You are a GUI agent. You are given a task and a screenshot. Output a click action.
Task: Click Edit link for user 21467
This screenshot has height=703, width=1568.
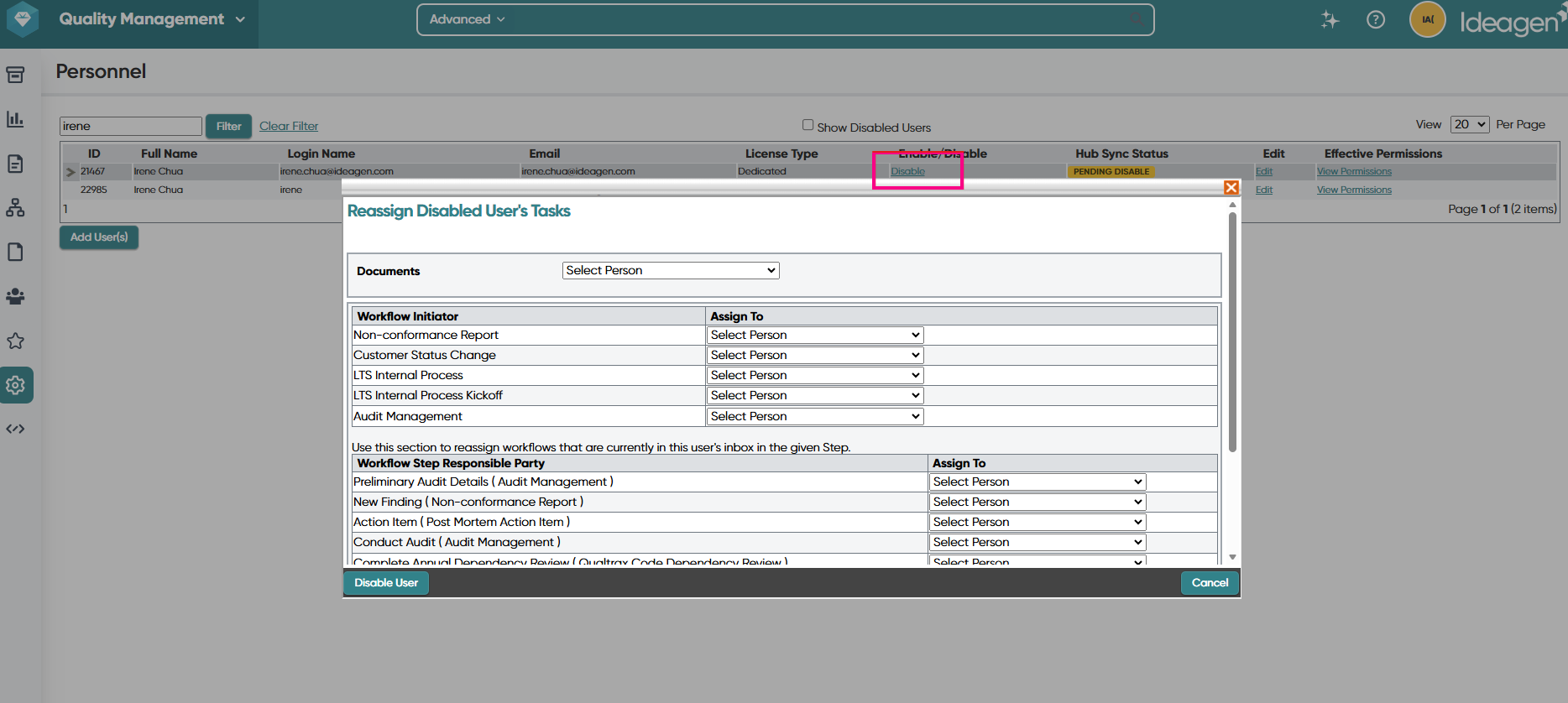pos(1264,171)
